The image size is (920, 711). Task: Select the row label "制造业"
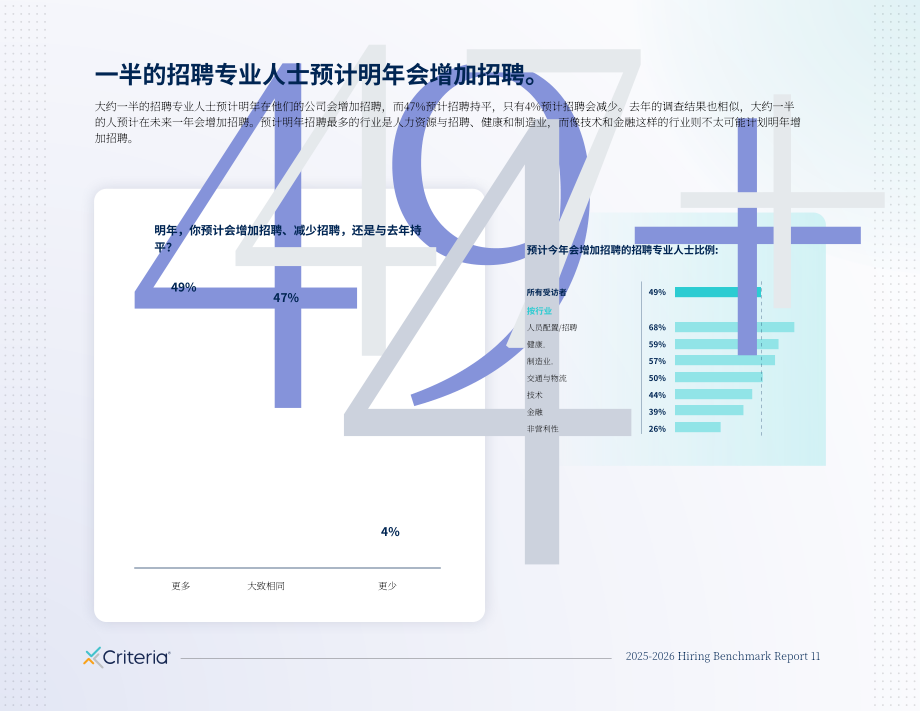[x=540, y=361]
